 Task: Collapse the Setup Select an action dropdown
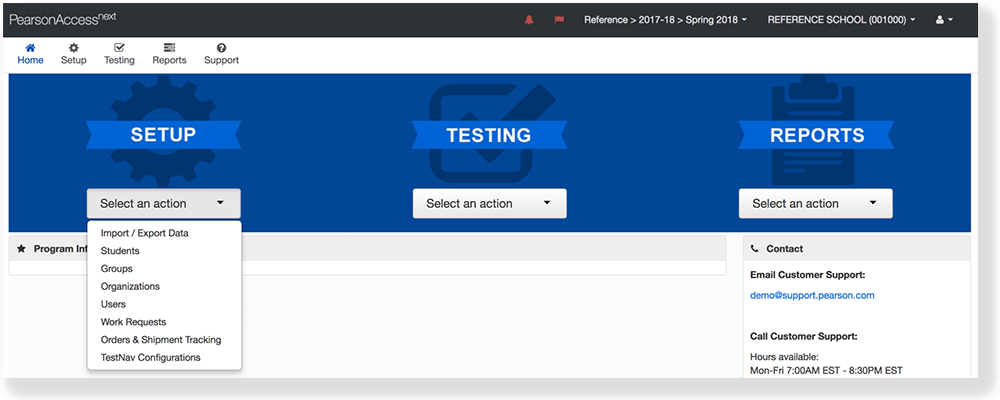click(x=163, y=204)
